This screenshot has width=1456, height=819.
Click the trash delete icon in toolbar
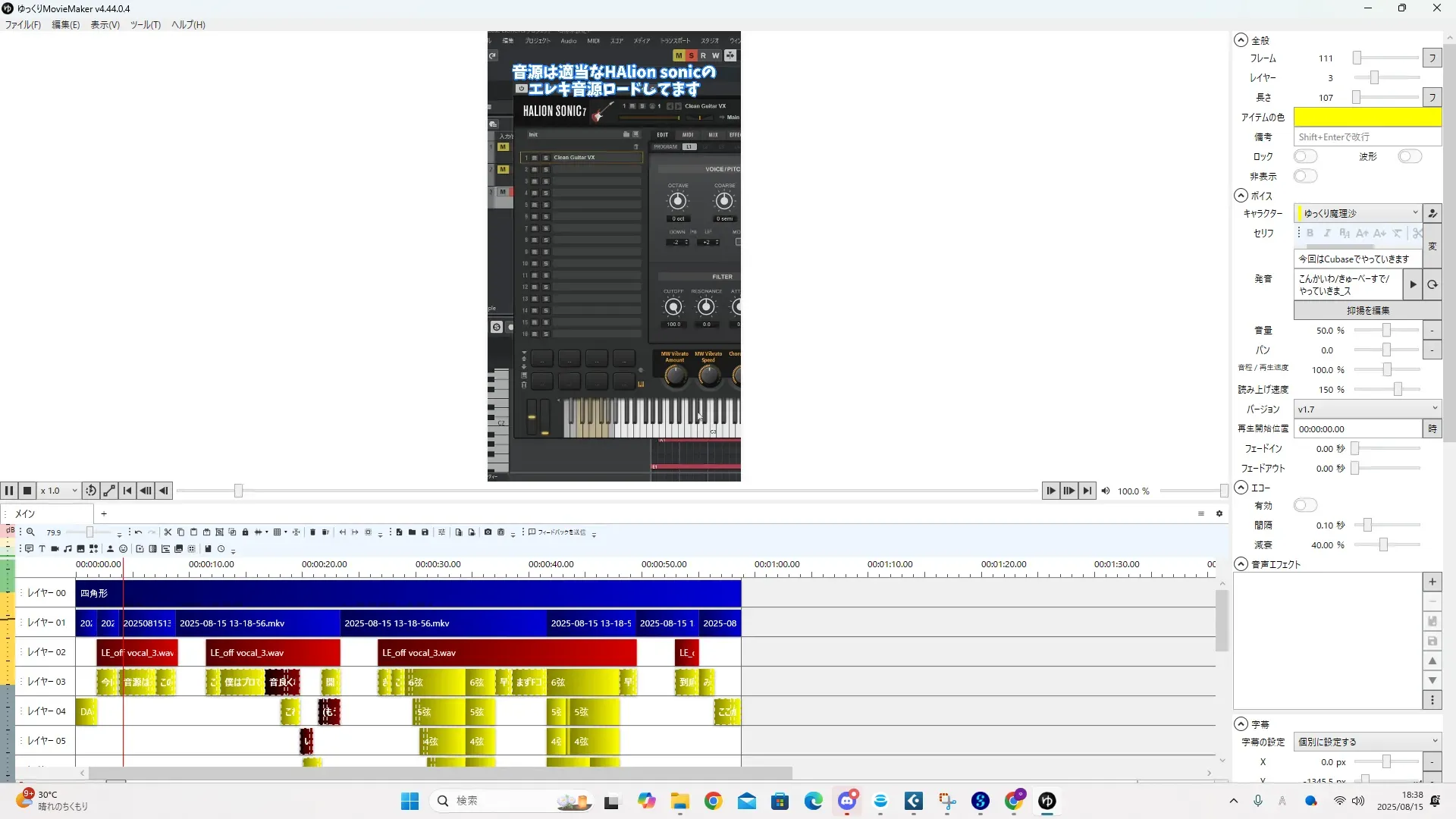click(312, 532)
